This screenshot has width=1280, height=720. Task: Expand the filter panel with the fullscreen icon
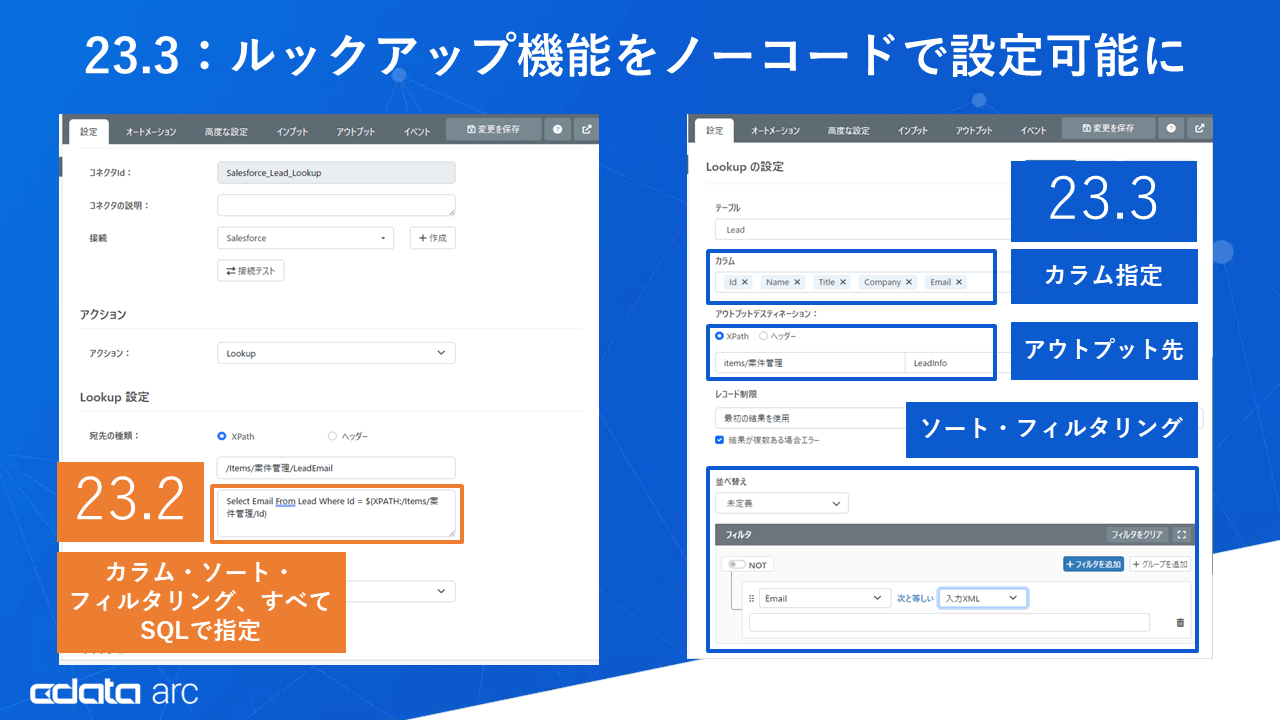(x=1182, y=534)
